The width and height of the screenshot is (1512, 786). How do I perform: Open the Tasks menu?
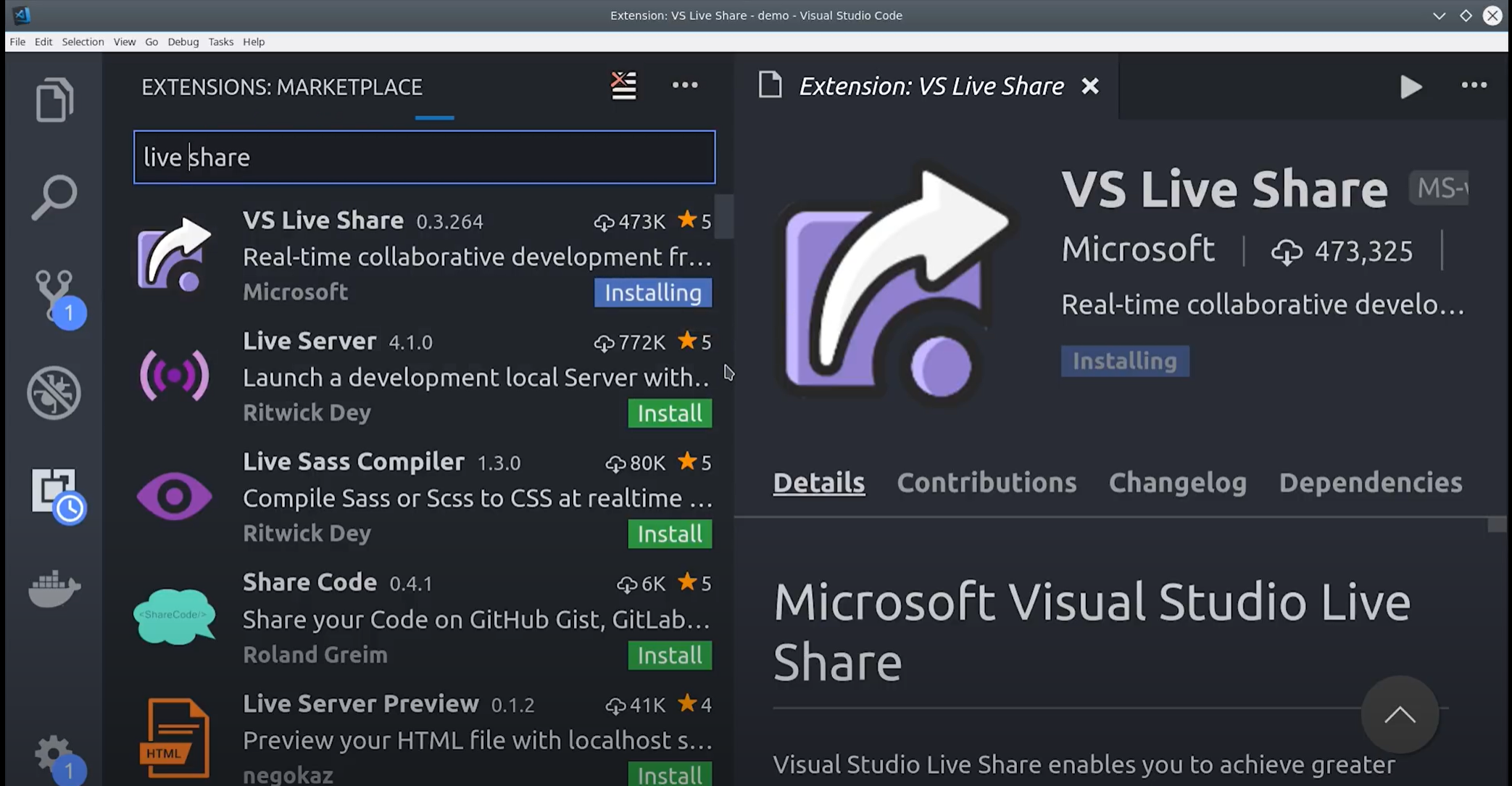220,42
